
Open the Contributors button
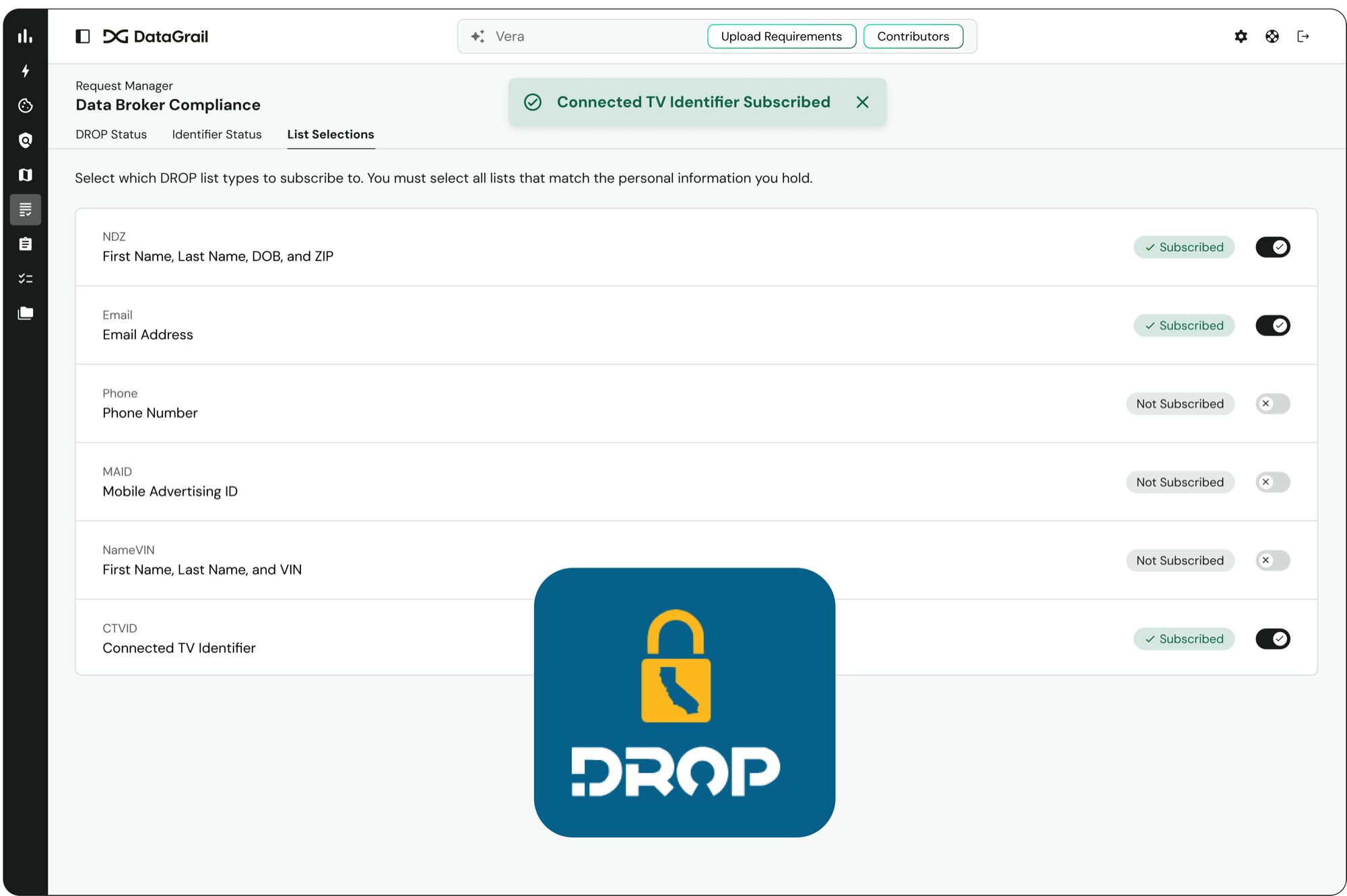[x=913, y=36]
